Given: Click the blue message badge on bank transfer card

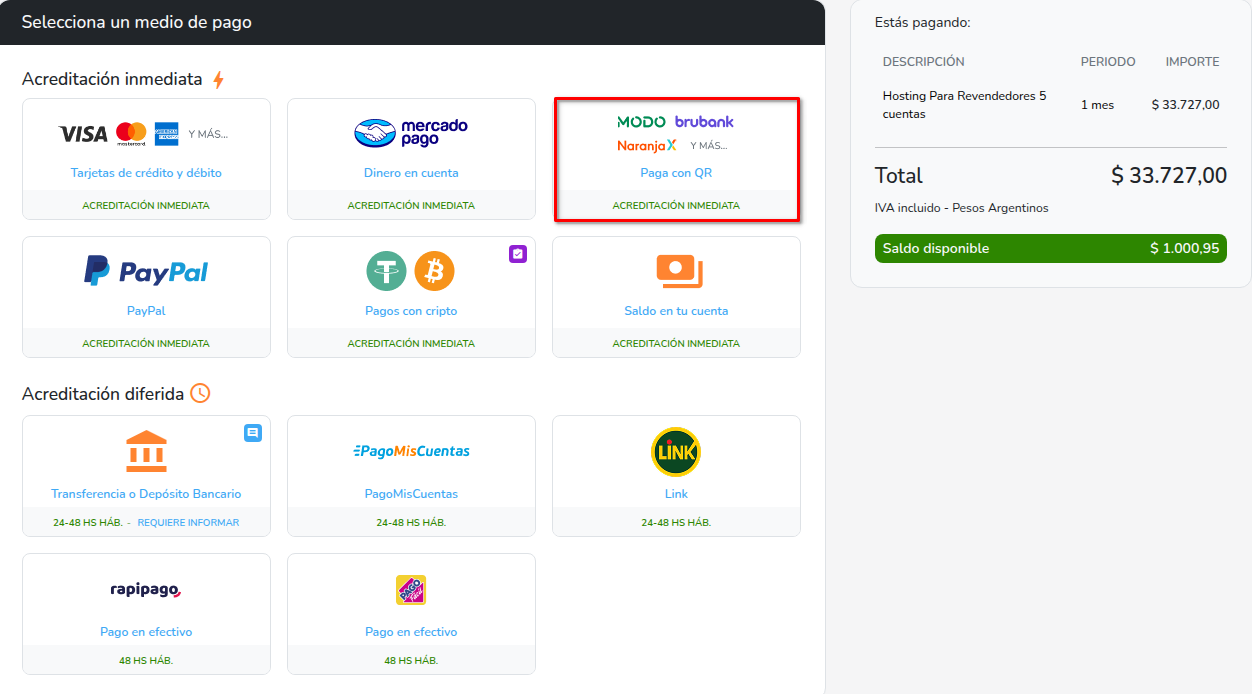Looking at the screenshot, I should point(253,433).
